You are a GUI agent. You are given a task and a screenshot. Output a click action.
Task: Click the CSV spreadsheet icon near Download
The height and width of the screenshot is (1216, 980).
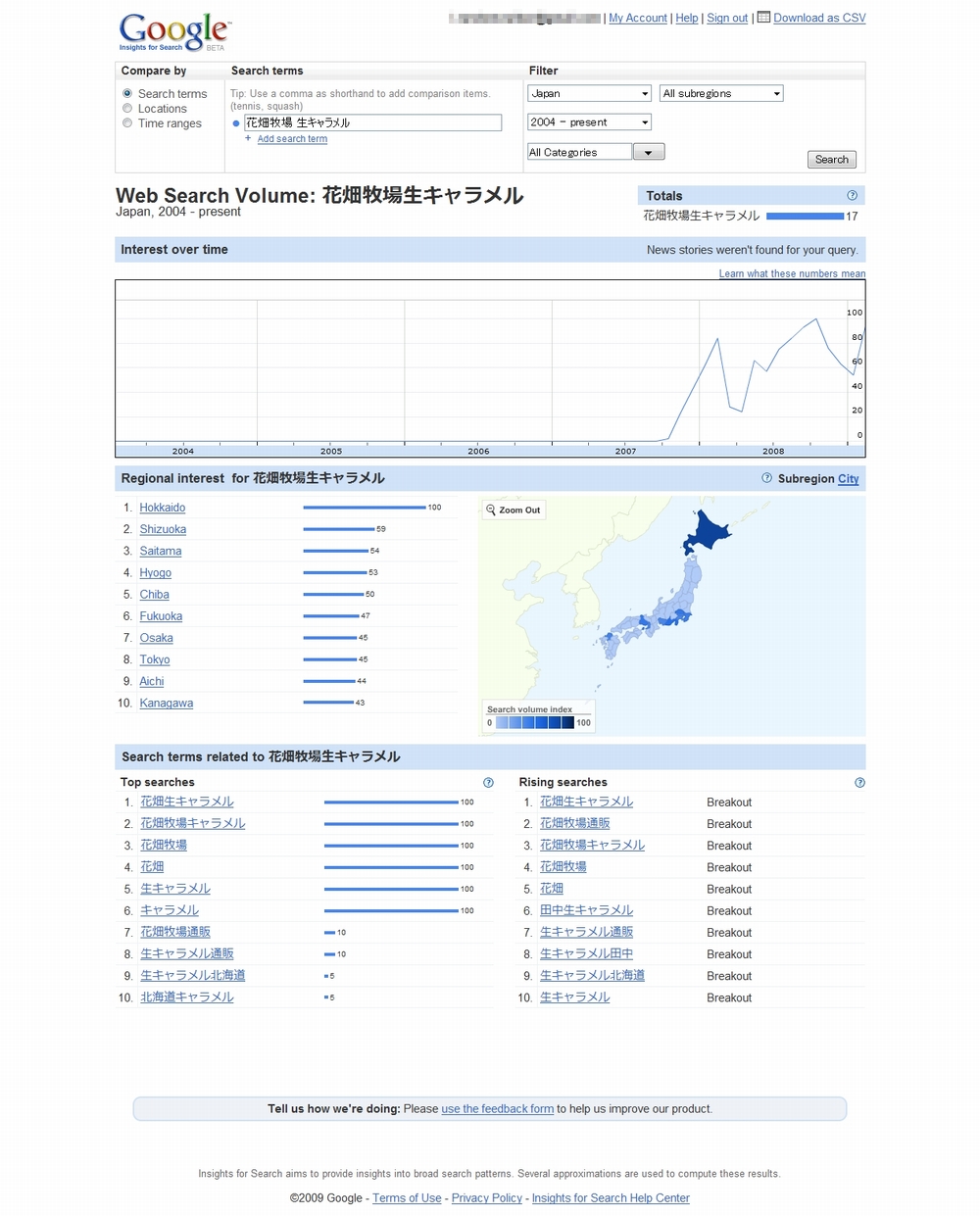tap(764, 18)
